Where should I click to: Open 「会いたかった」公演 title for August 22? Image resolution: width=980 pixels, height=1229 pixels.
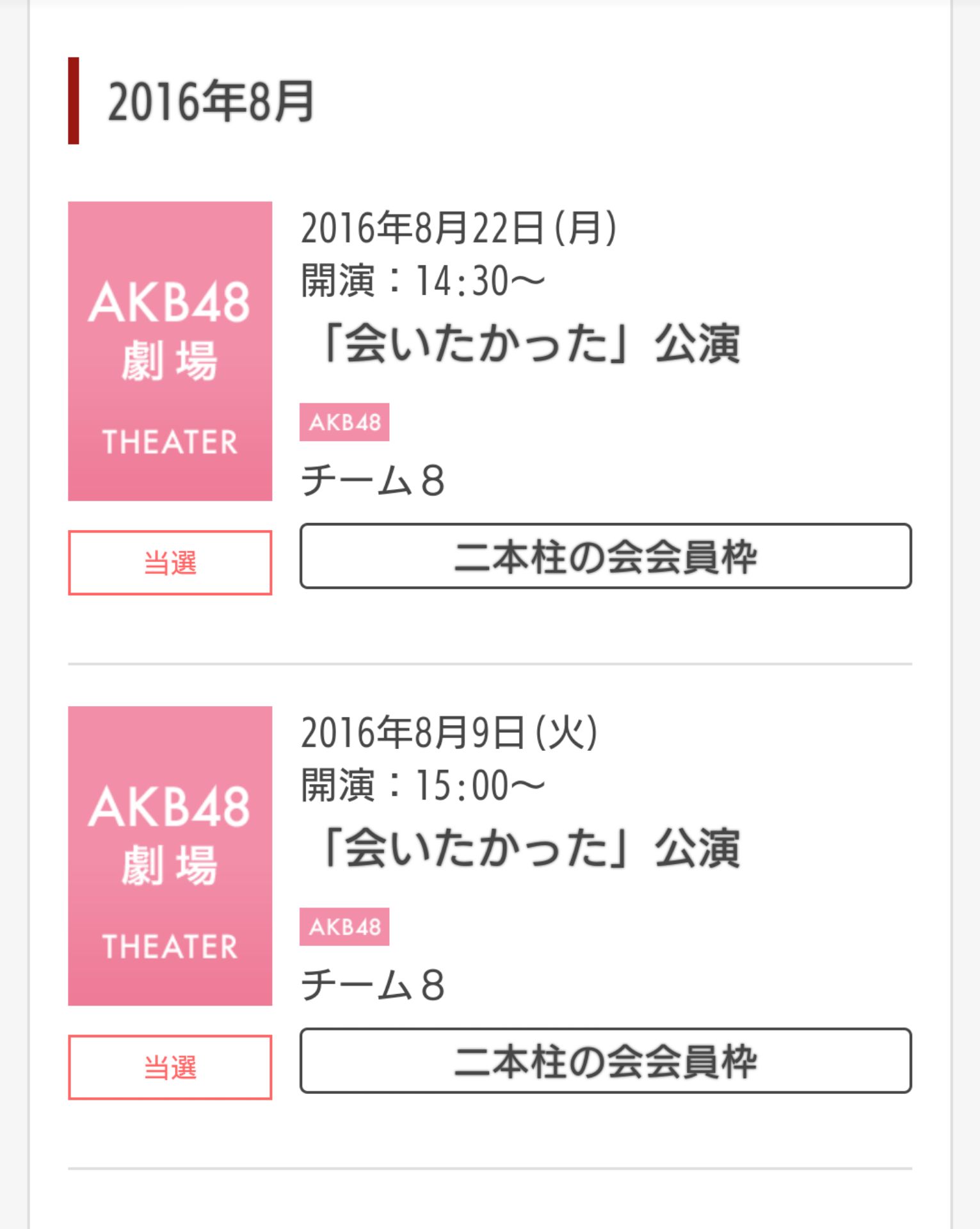(529, 343)
